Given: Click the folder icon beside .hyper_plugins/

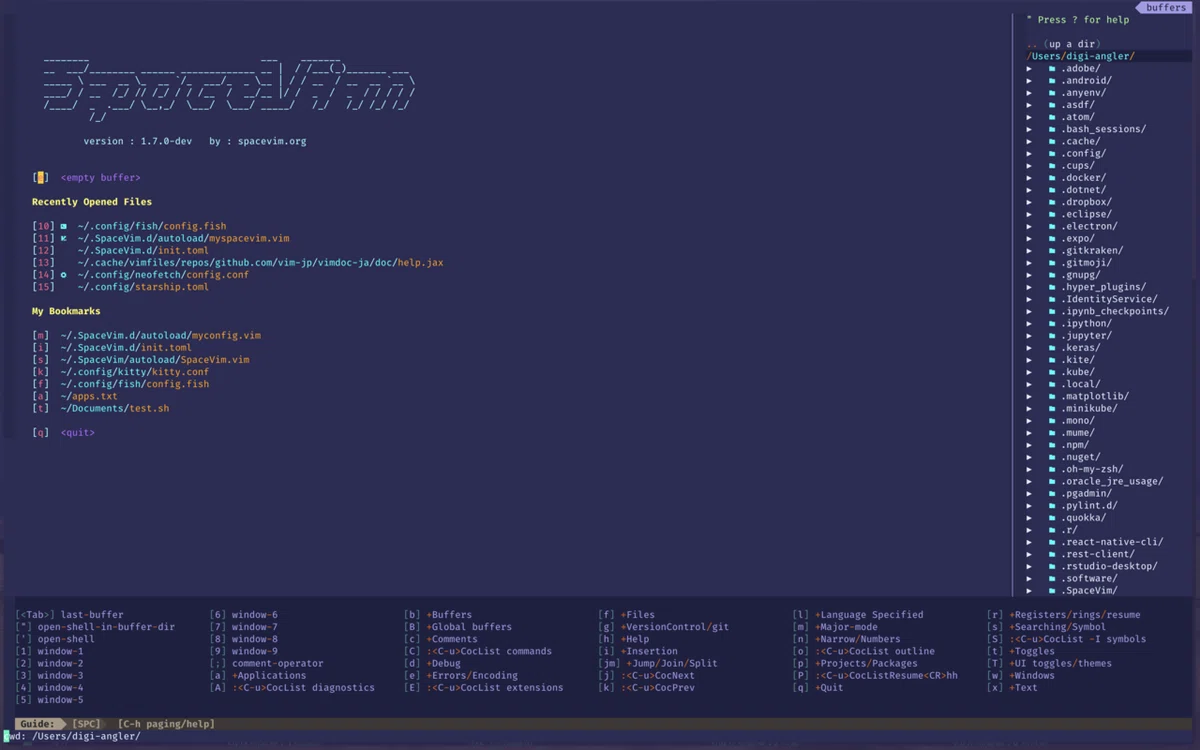Looking at the screenshot, I should pyautogui.click(x=1052, y=287).
